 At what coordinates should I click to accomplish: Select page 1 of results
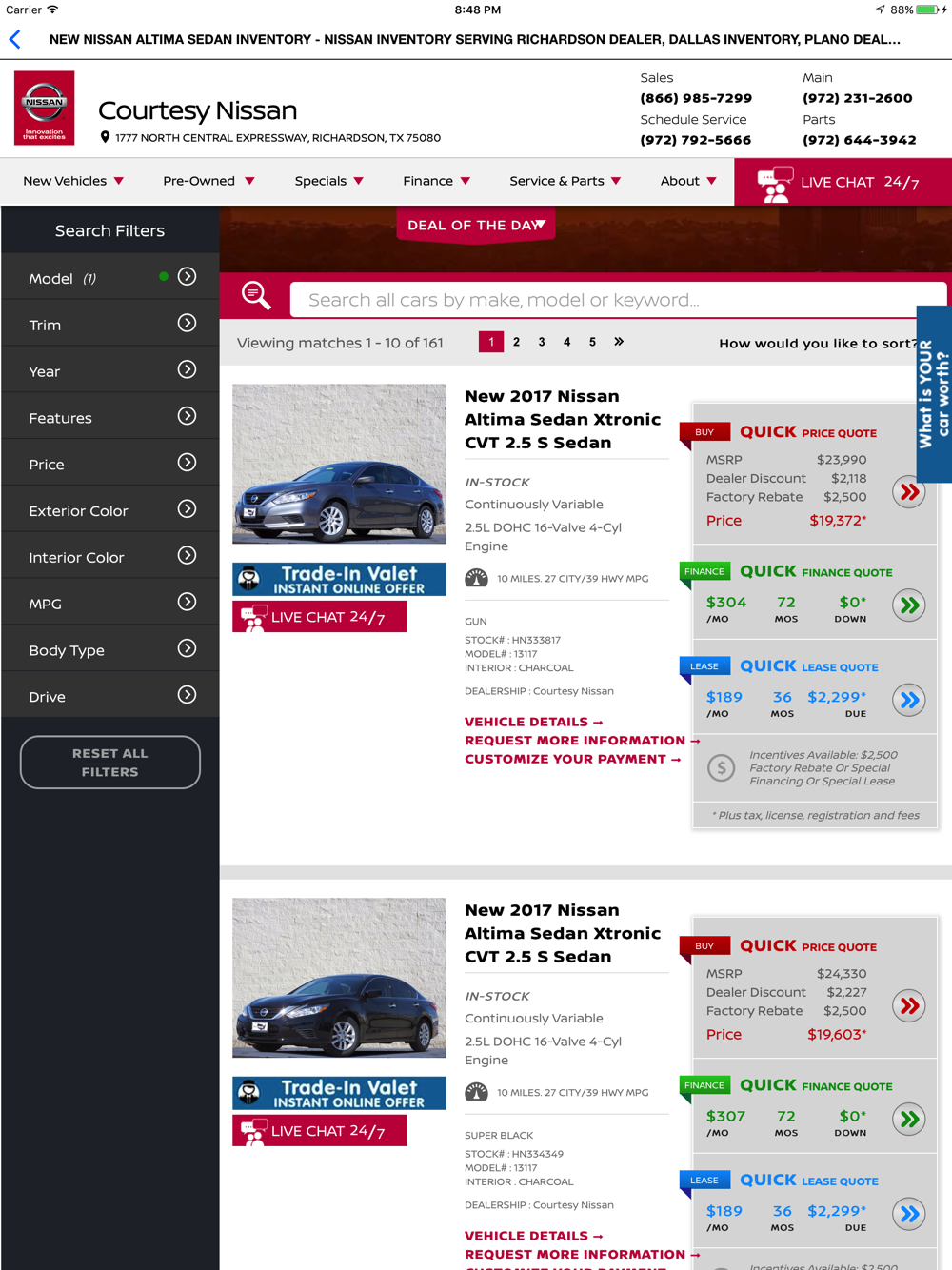(x=491, y=341)
